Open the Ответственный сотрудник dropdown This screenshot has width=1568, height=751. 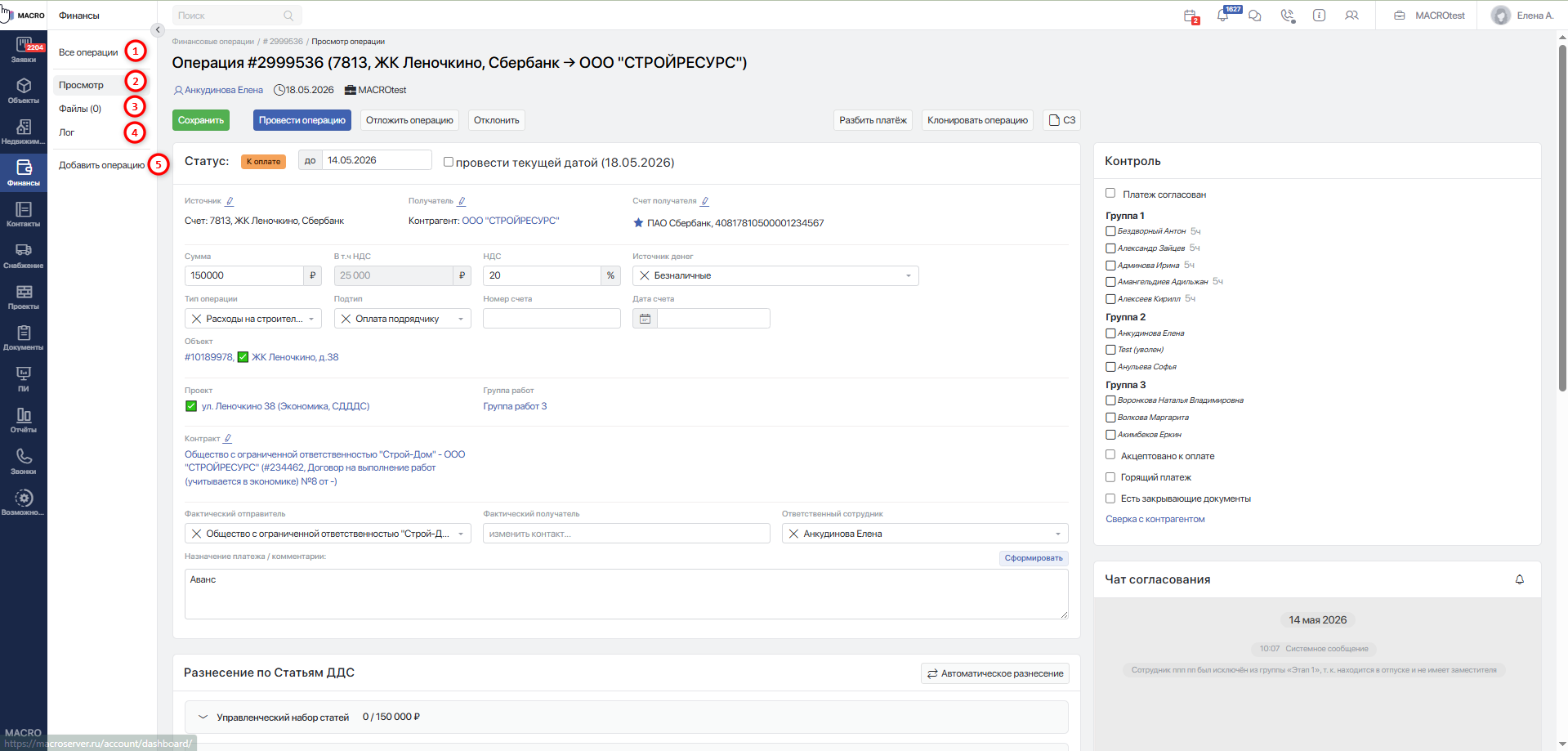point(925,534)
